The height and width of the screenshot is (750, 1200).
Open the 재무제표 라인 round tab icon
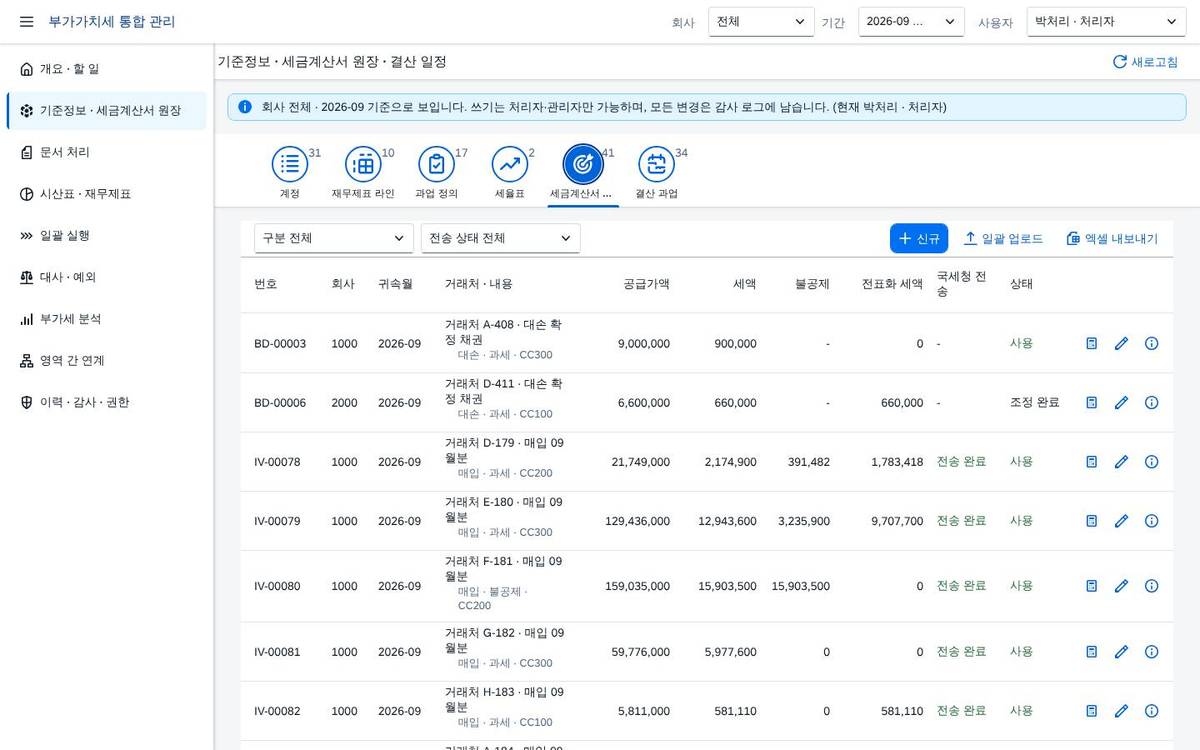(363, 164)
